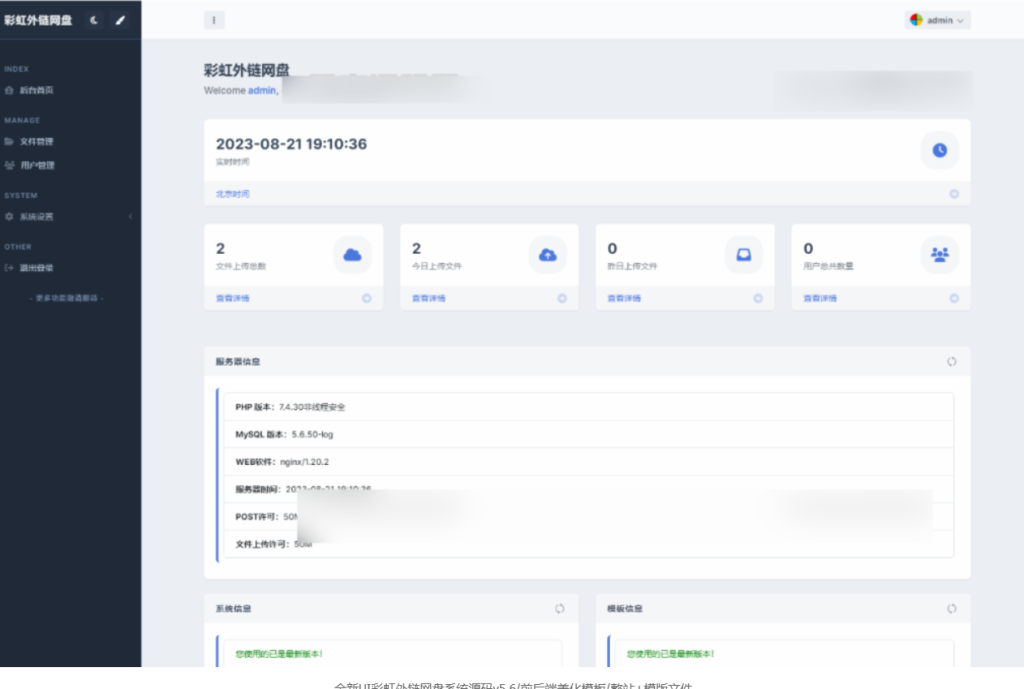This screenshot has height=689, width=1024.
Task: Click the cloud icon for 文件上传总数
Action: coord(352,255)
